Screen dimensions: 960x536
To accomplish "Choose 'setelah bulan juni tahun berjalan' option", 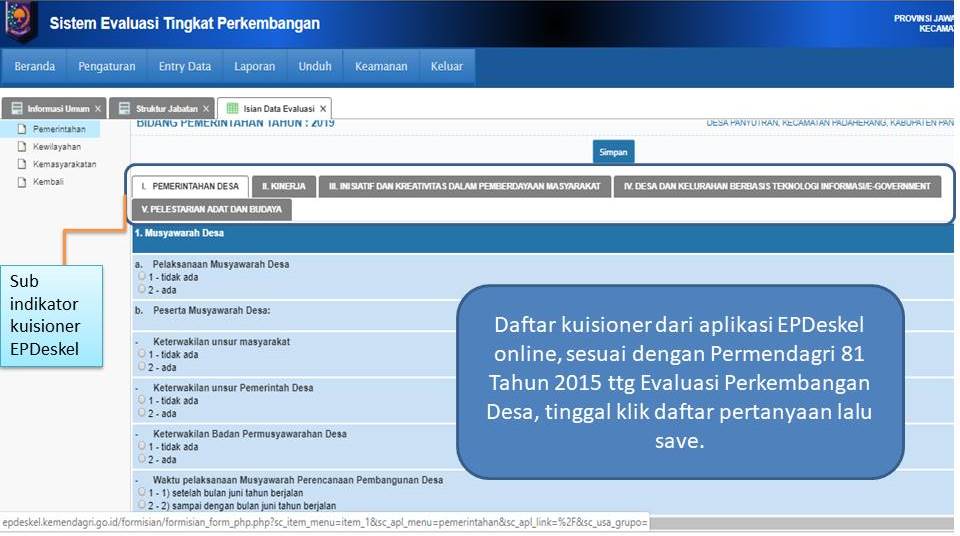I will pyautogui.click(x=141, y=492).
